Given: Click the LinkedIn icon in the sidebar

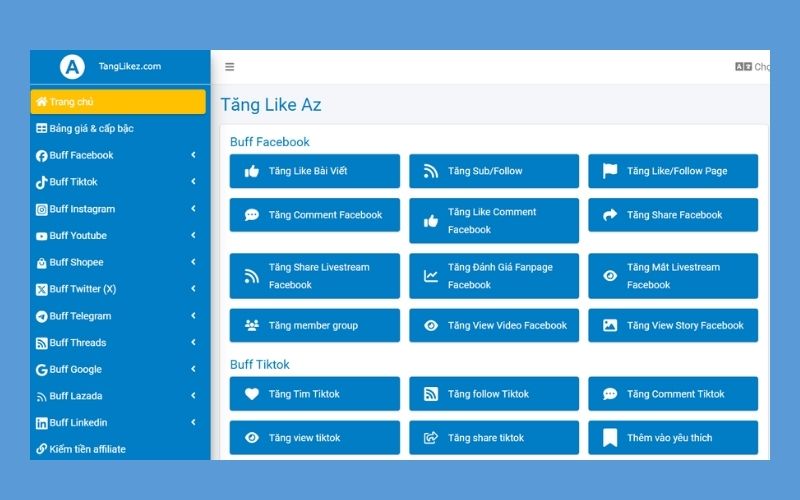Looking at the screenshot, I should (x=41, y=423).
